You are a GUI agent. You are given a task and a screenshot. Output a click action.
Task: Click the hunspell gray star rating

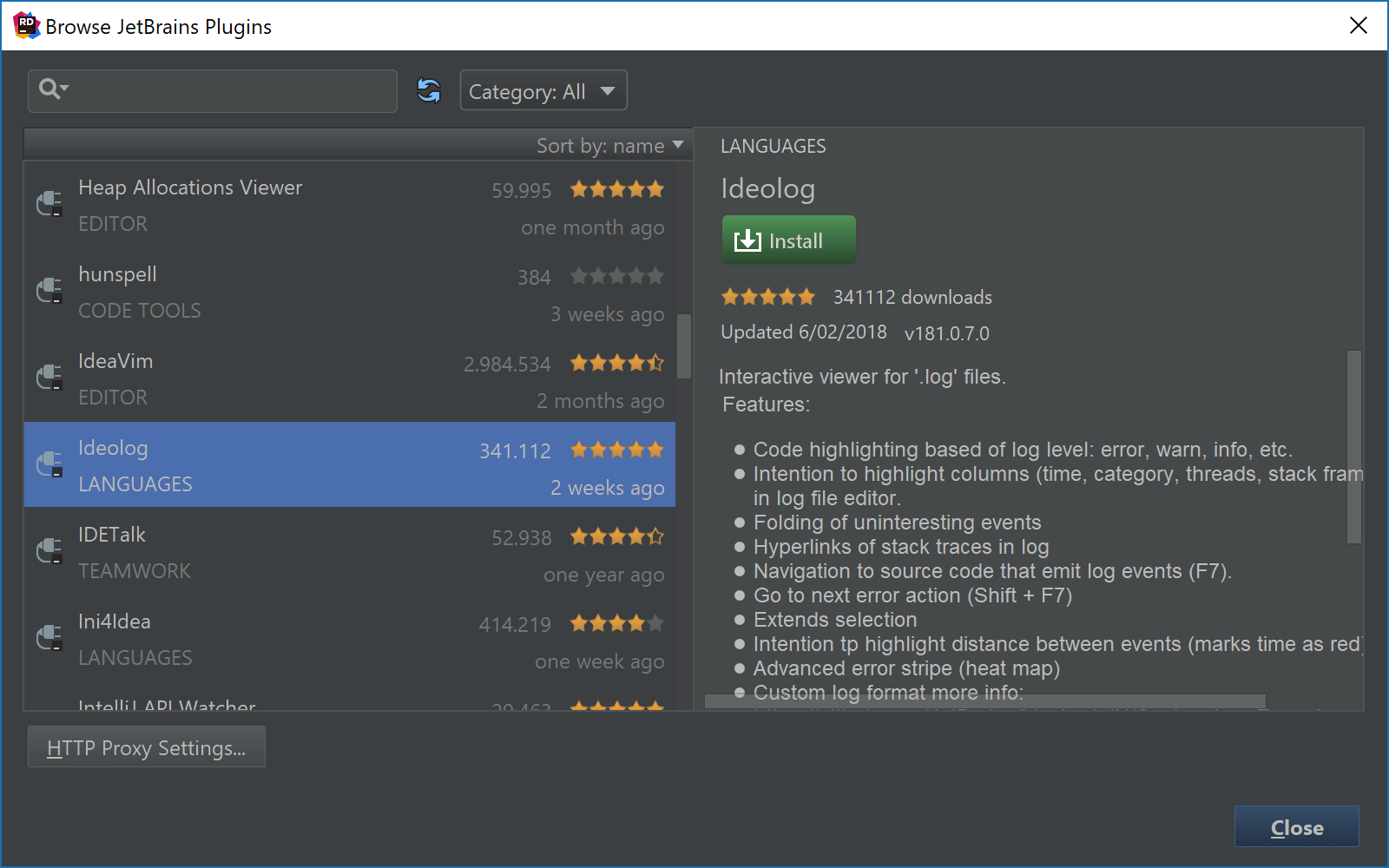(617, 276)
